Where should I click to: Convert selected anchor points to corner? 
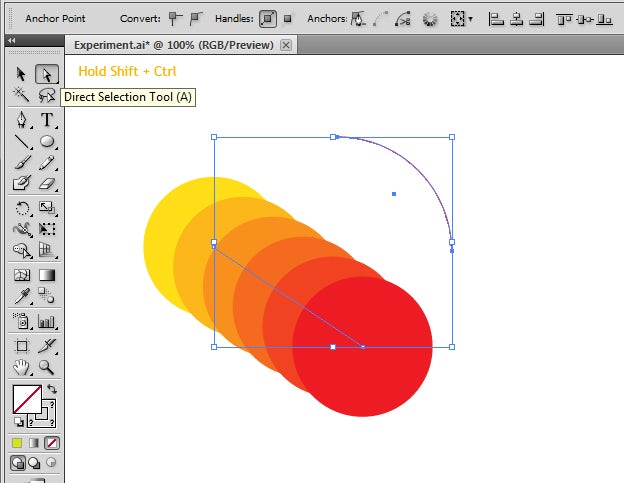[175, 18]
